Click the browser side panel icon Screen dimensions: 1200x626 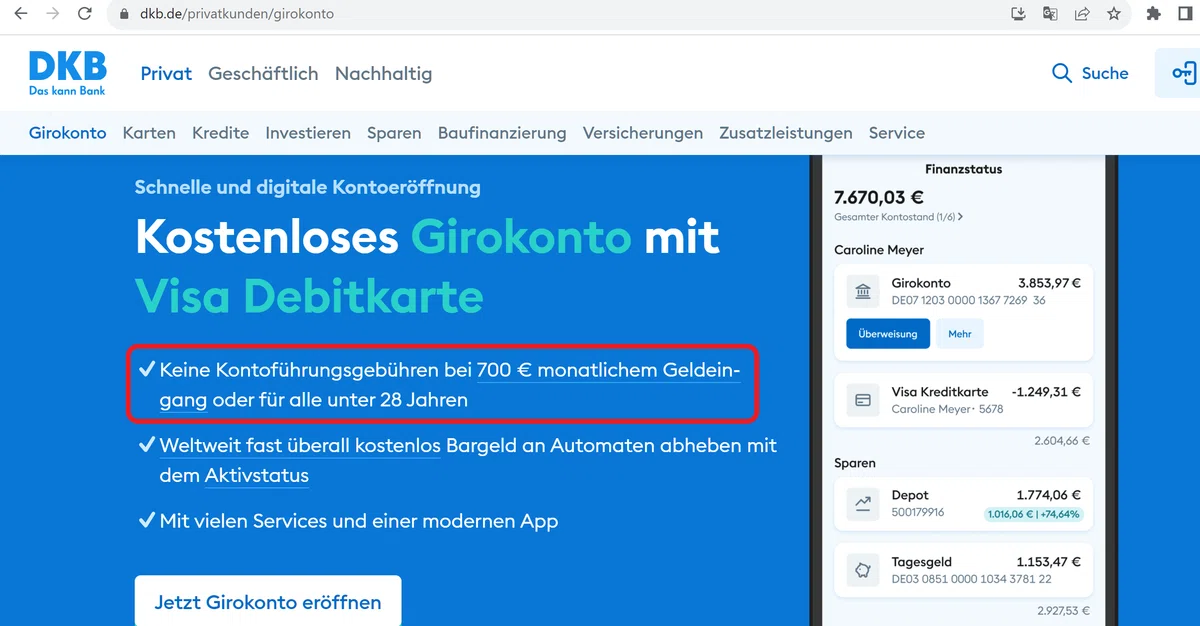click(1186, 14)
